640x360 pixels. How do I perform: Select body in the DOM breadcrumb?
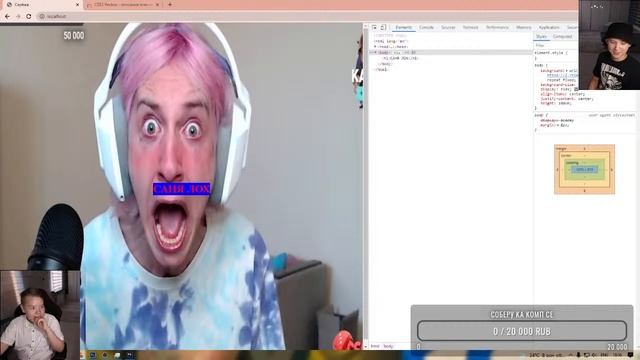pyautogui.click(x=389, y=346)
